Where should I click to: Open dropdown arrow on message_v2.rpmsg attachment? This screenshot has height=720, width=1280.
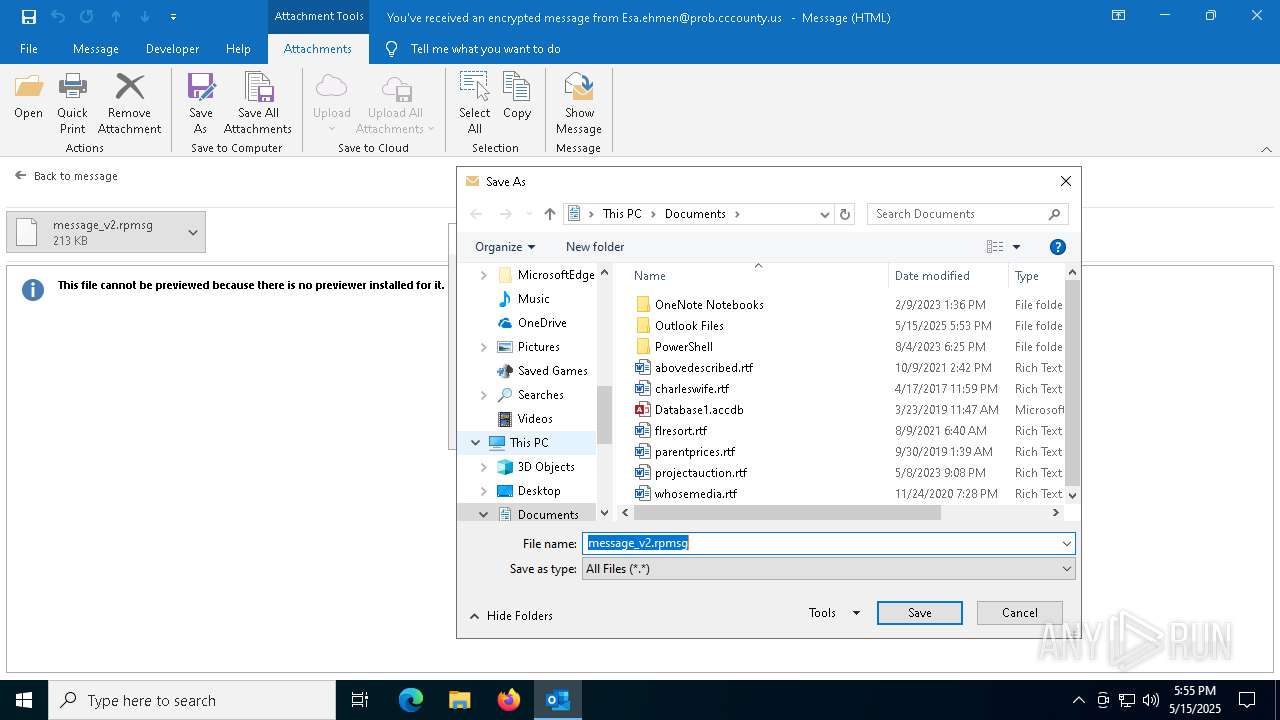(192, 232)
